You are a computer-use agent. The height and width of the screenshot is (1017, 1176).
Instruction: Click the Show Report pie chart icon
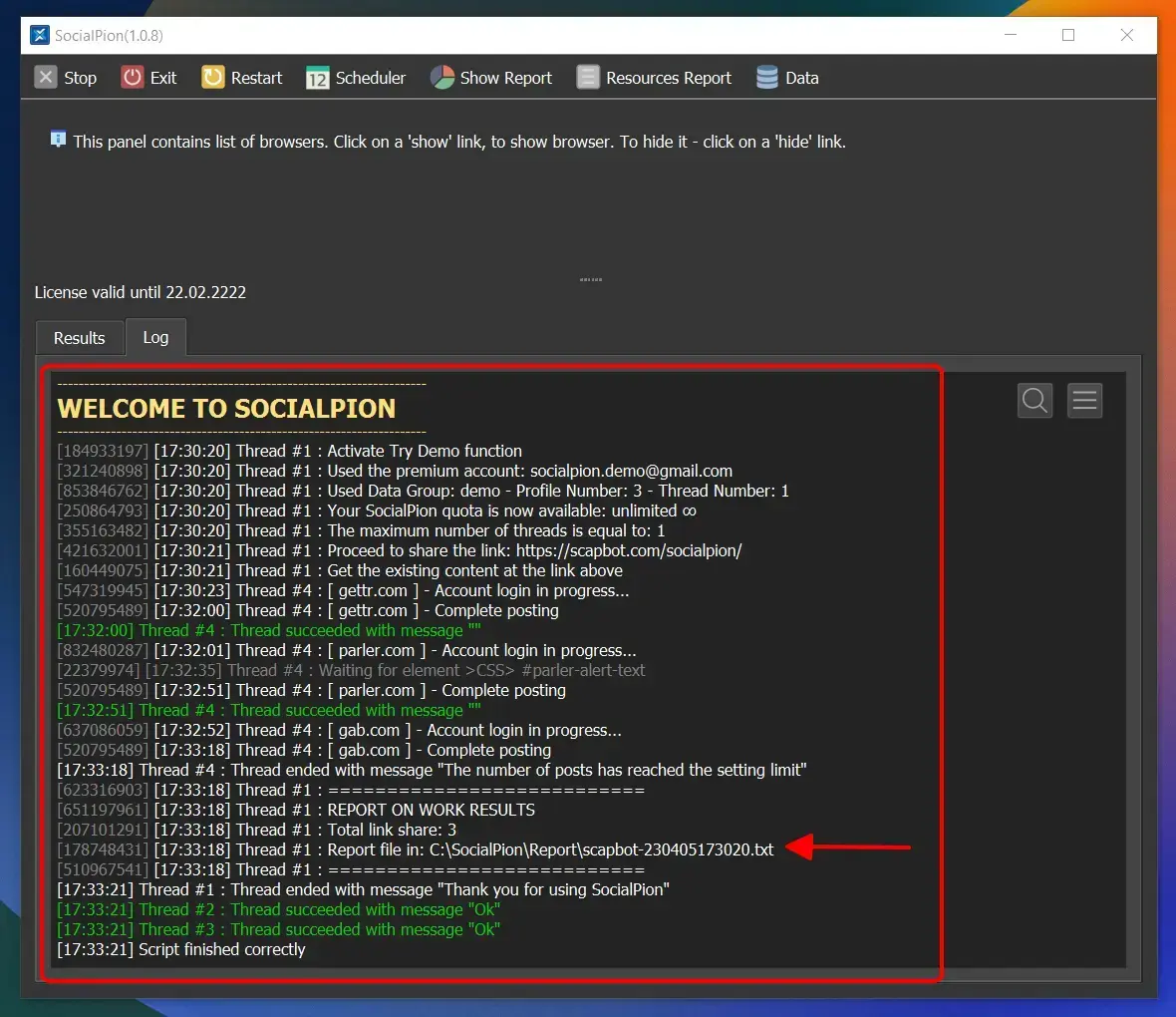(442, 78)
